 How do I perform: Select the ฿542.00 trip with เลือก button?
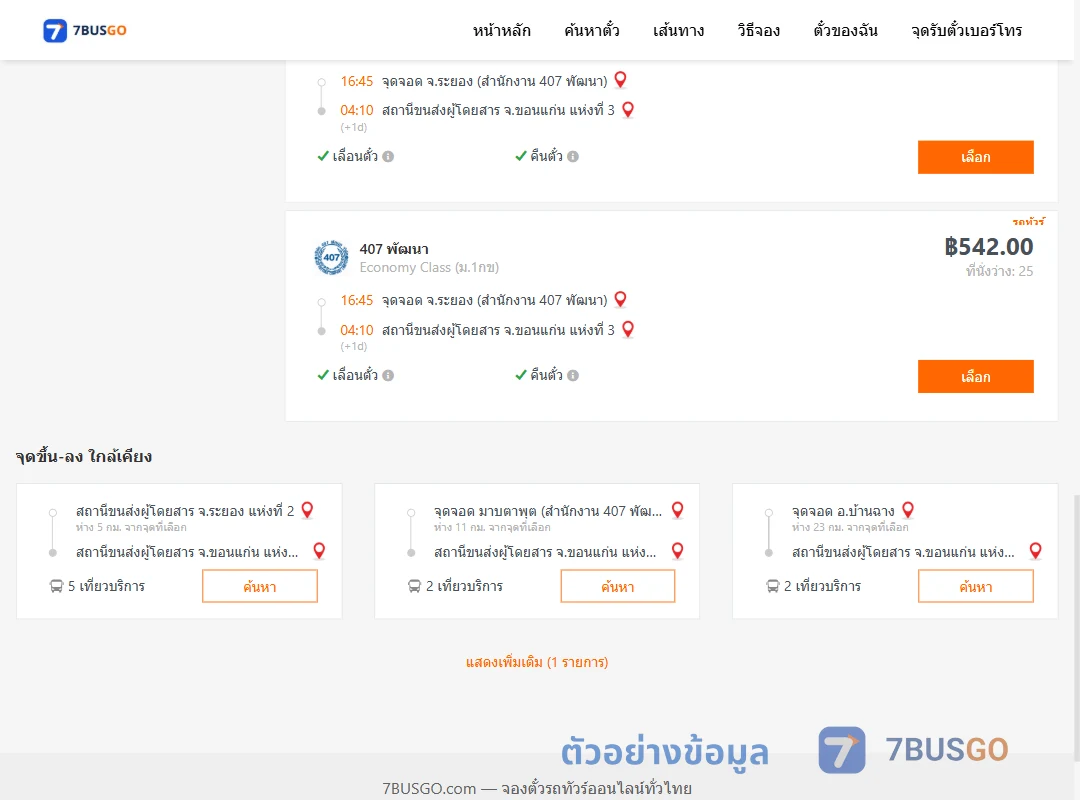(975, 376)
